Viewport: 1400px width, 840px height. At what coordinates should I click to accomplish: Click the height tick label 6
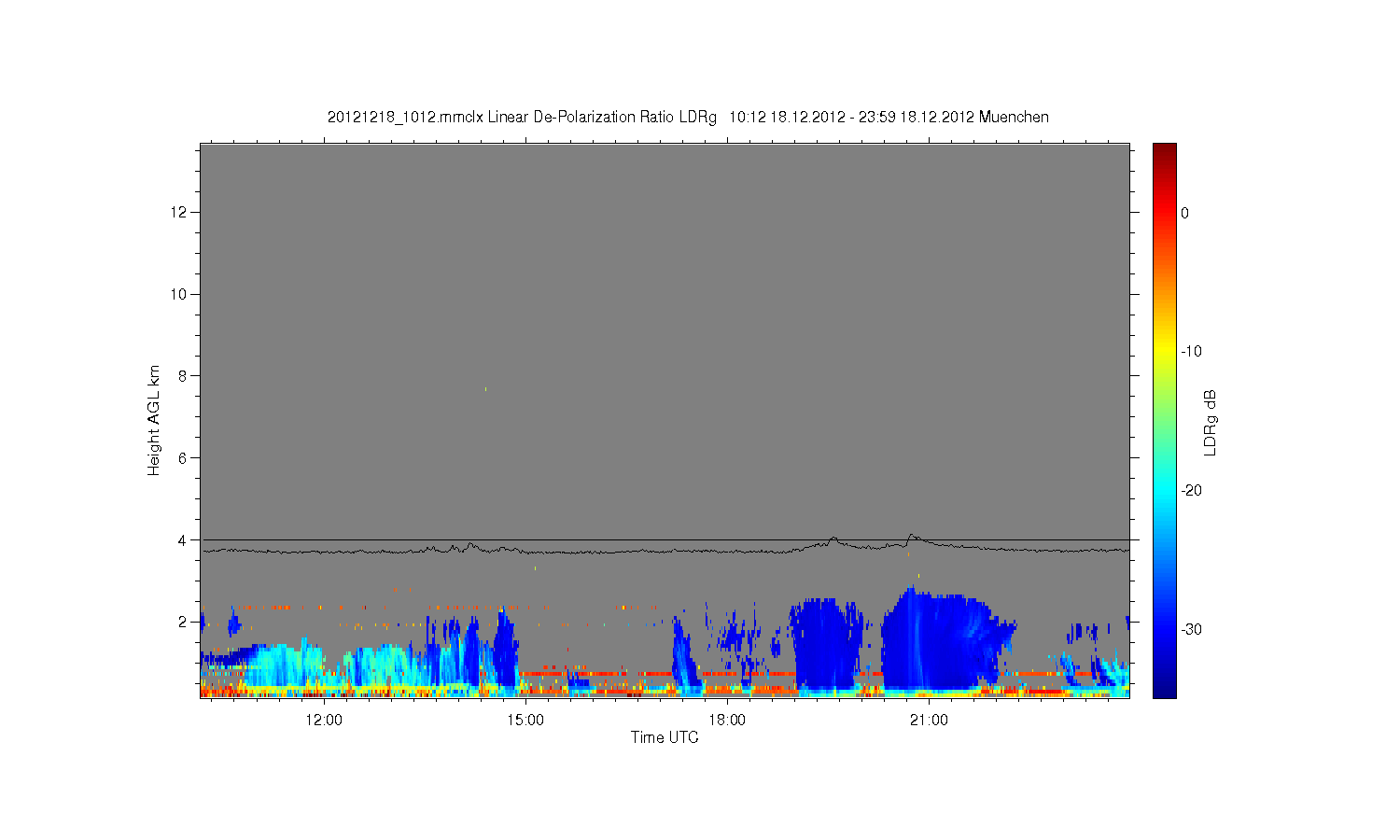pyautogui.click(x=182, y=457)
